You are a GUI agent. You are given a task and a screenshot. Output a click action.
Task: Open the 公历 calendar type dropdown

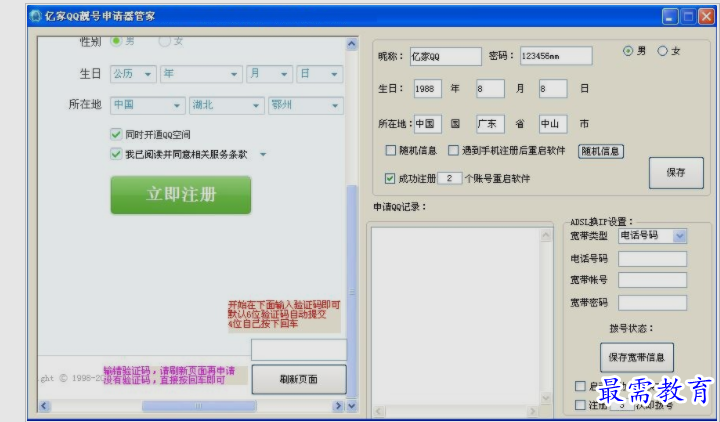tap(133, 74)
